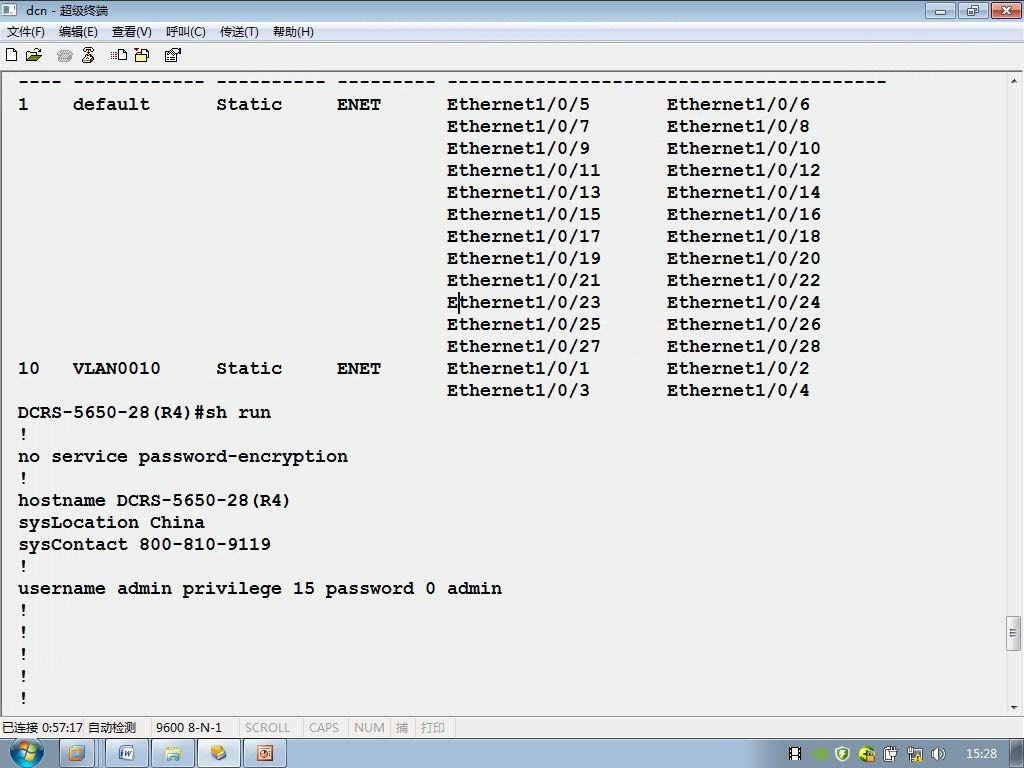Click the vertical scrollbar thumb
This screenshot has height=768, width=1024.
pyautogui.click(x=1014, y=633)
